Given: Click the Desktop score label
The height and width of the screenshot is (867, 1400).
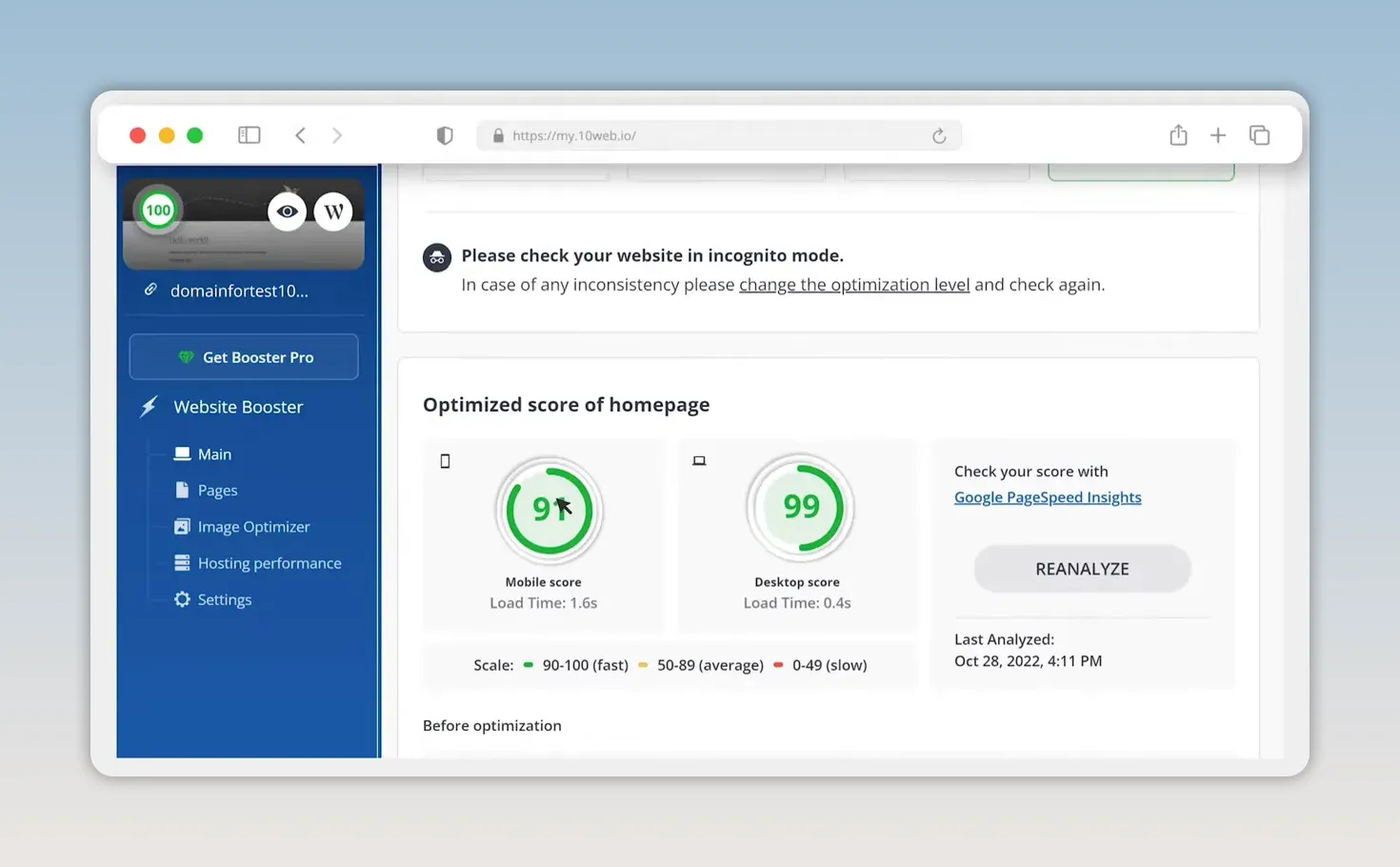Looking at the screenshot, I should pyautogui.click(x=797, y=582).
